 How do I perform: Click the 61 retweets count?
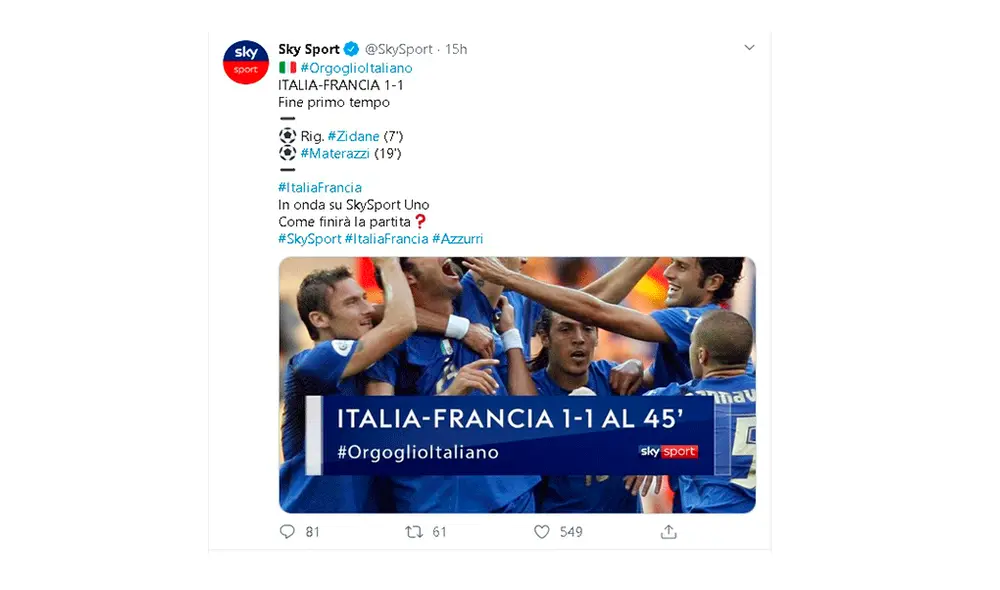439,532
